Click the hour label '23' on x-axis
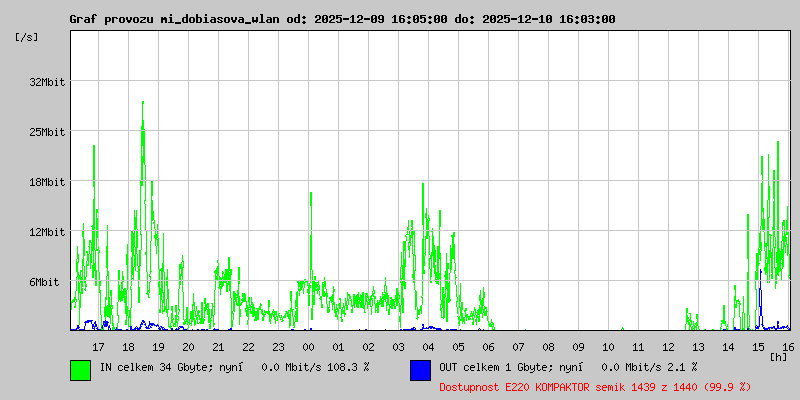Viewport: 800px width, 400px height. point(278,347)
